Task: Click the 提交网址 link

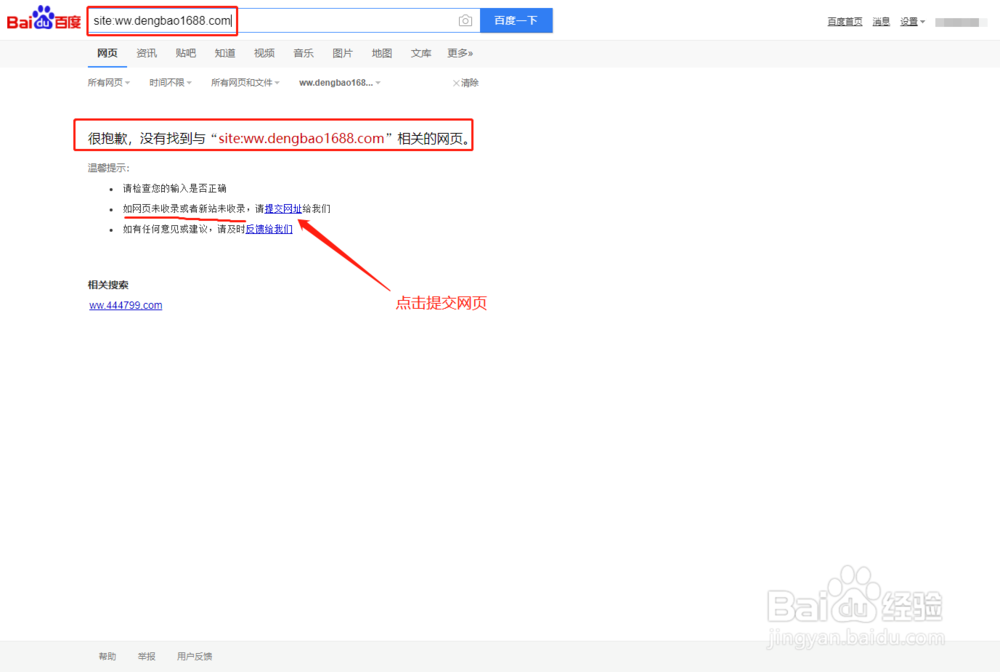Action: (283, 208)
